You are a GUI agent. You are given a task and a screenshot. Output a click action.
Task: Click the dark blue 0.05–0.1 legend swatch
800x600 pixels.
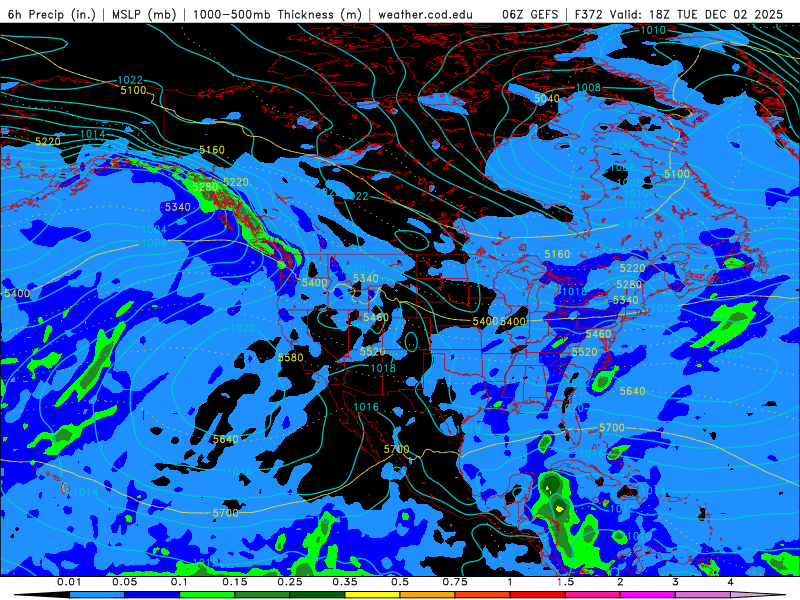pyautogui.click(x=152, y=595)
